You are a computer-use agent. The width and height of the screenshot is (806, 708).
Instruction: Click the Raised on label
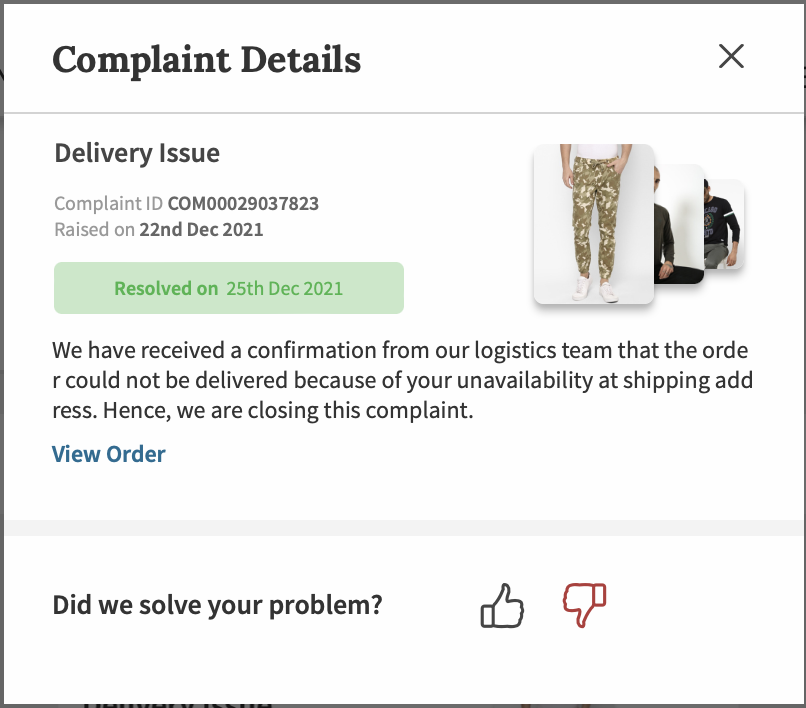[94, 229]
